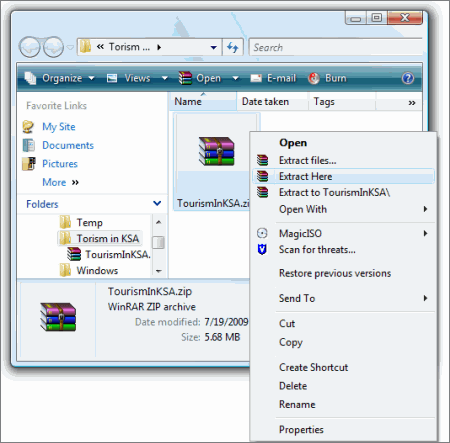450x443 pixels.
Task: Click the folder tree scrollbar thumb
Action: [158, 242]
